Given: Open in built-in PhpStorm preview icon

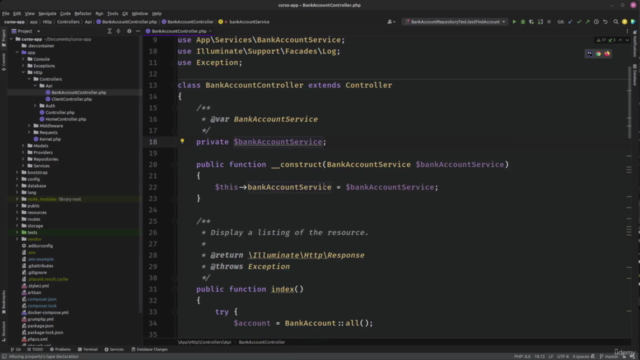Looking at the screenshot, I should tap(589, 53).
